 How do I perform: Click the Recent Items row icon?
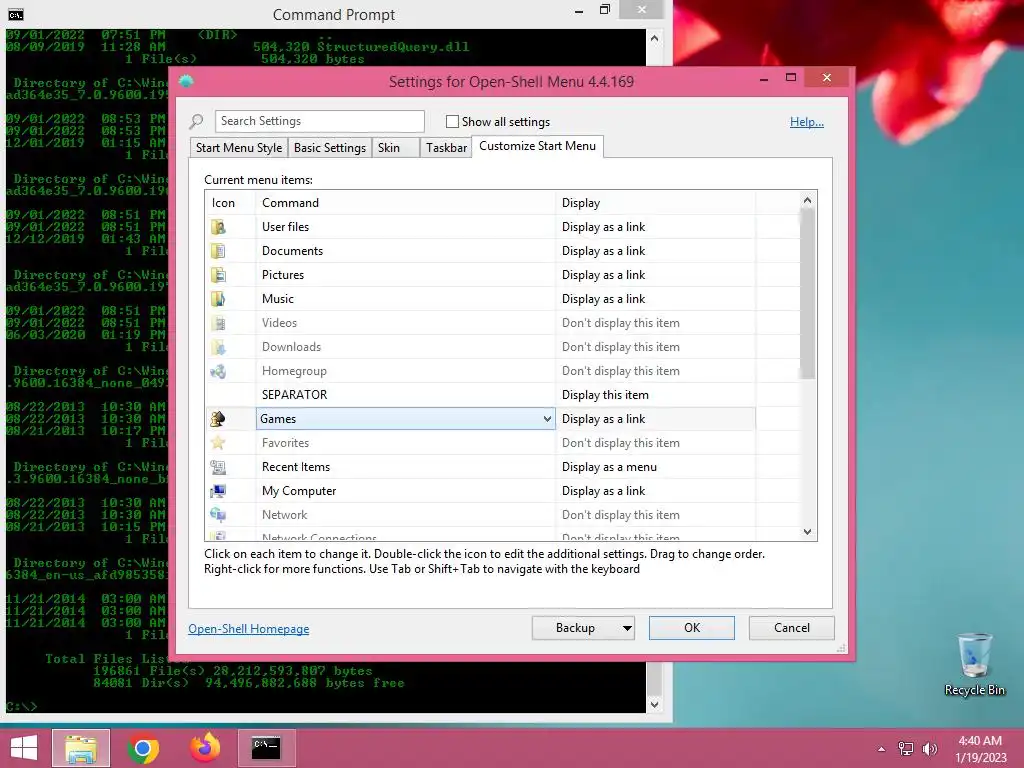[218, 467]
